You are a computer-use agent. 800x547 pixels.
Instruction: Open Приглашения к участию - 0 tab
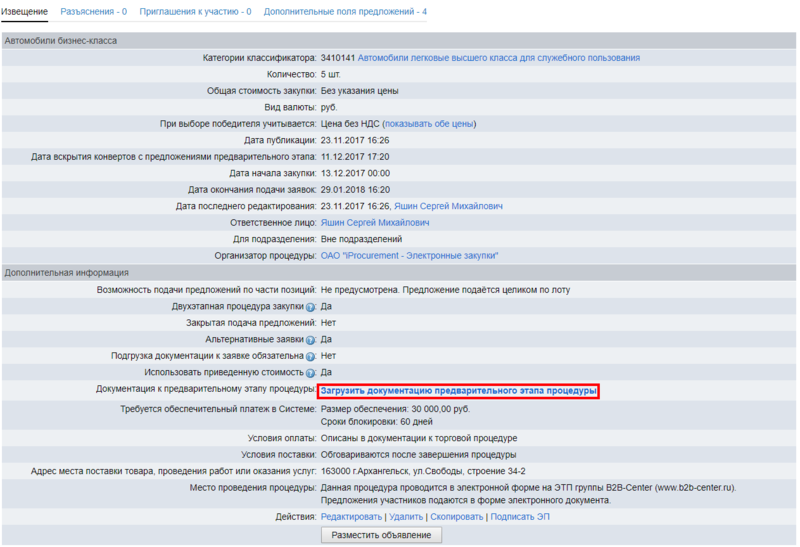195,12
